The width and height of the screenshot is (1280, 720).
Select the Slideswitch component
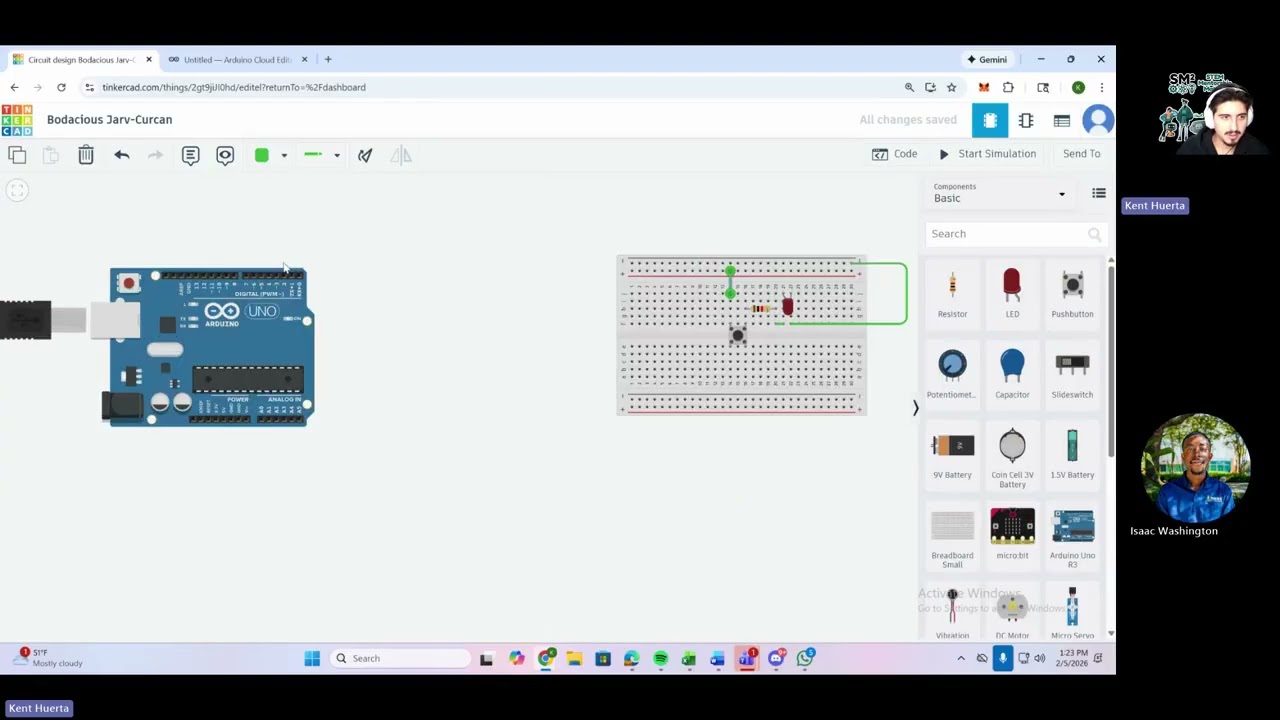pyautogui.click(x=1072, y=373)
